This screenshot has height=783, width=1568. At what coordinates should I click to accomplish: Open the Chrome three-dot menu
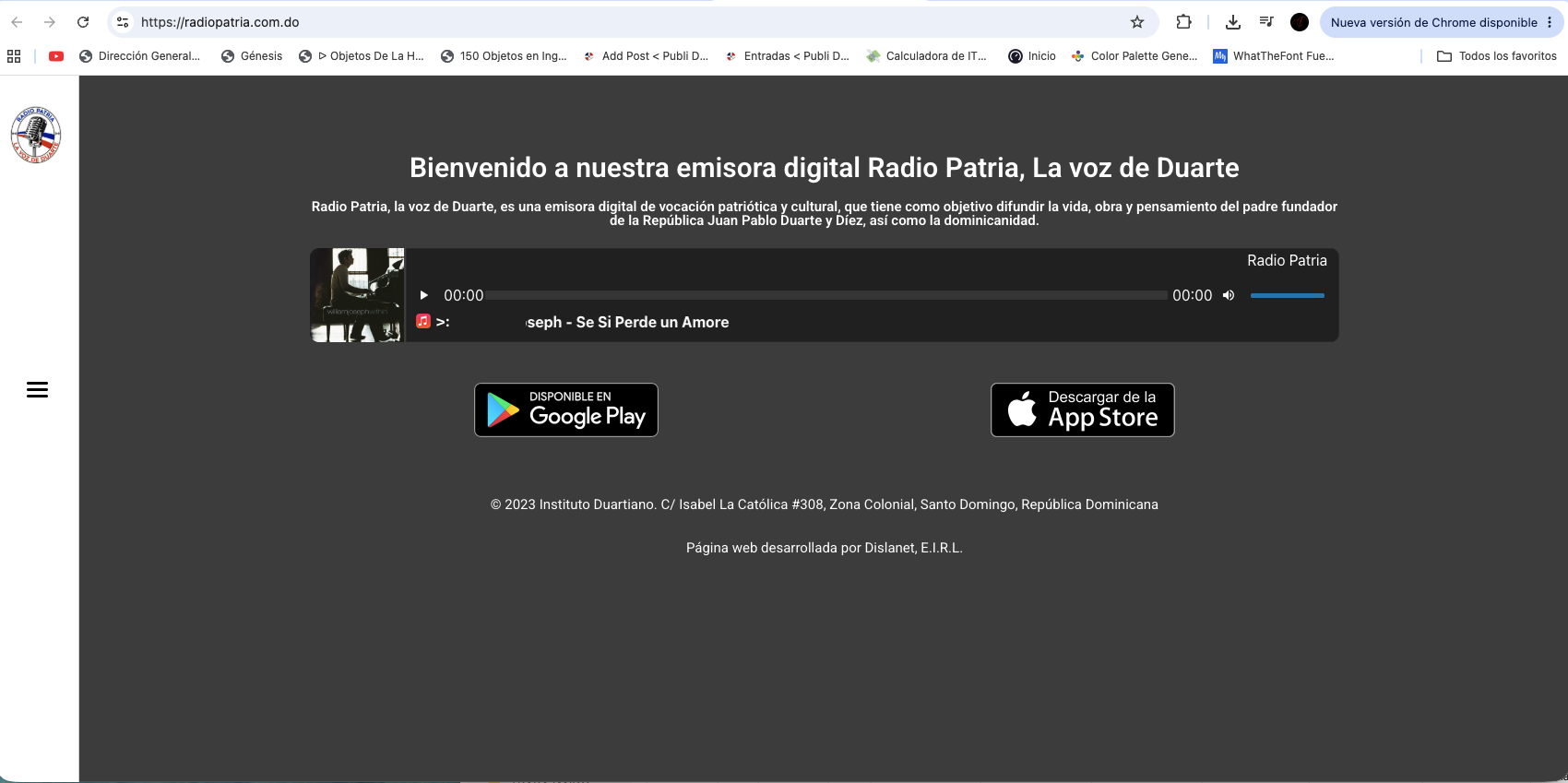pos(1550,22)
